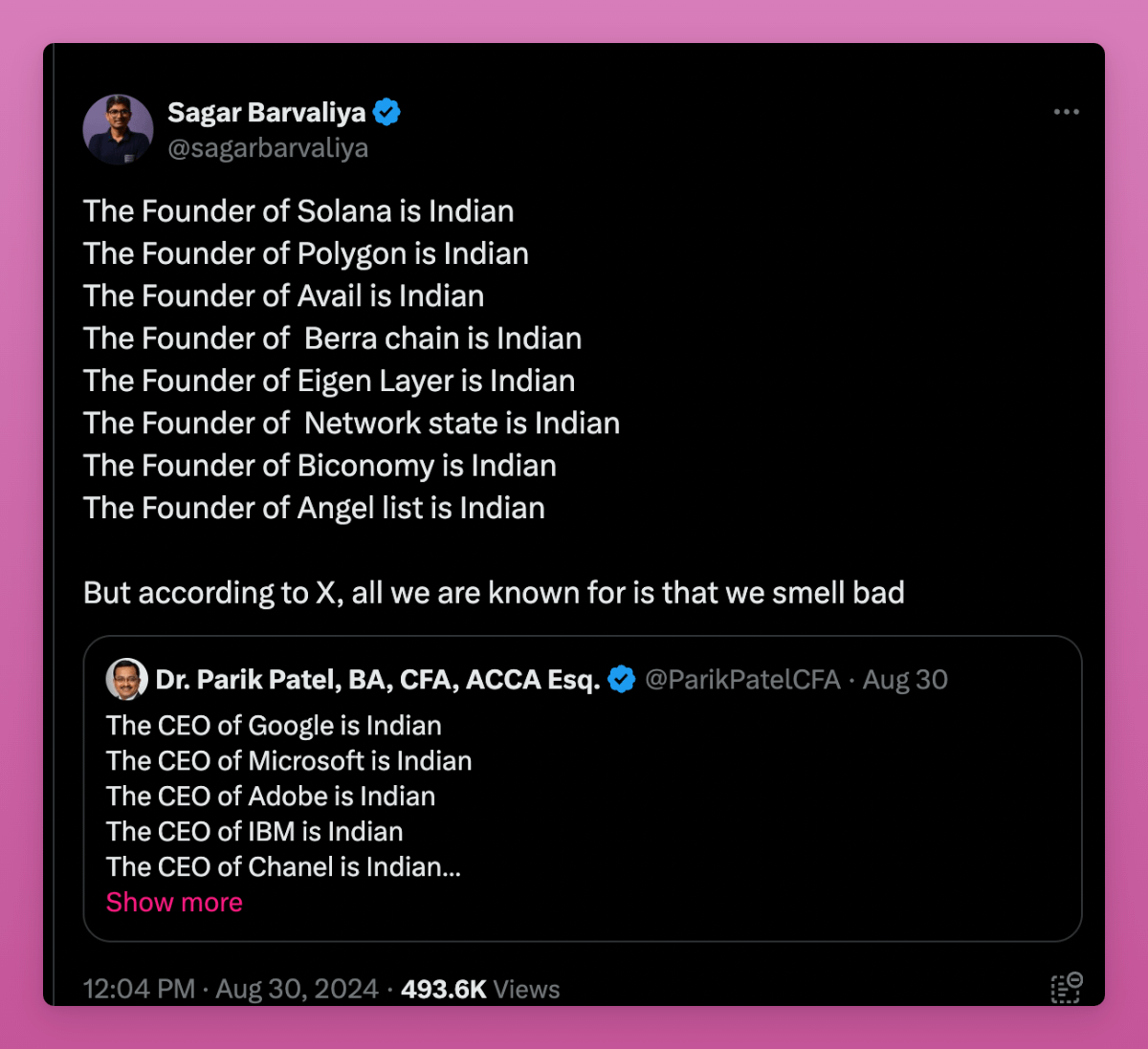Open the three-dot more options menu
This screenshot has width=1148, height=1049.
[x=1066, y=112]
